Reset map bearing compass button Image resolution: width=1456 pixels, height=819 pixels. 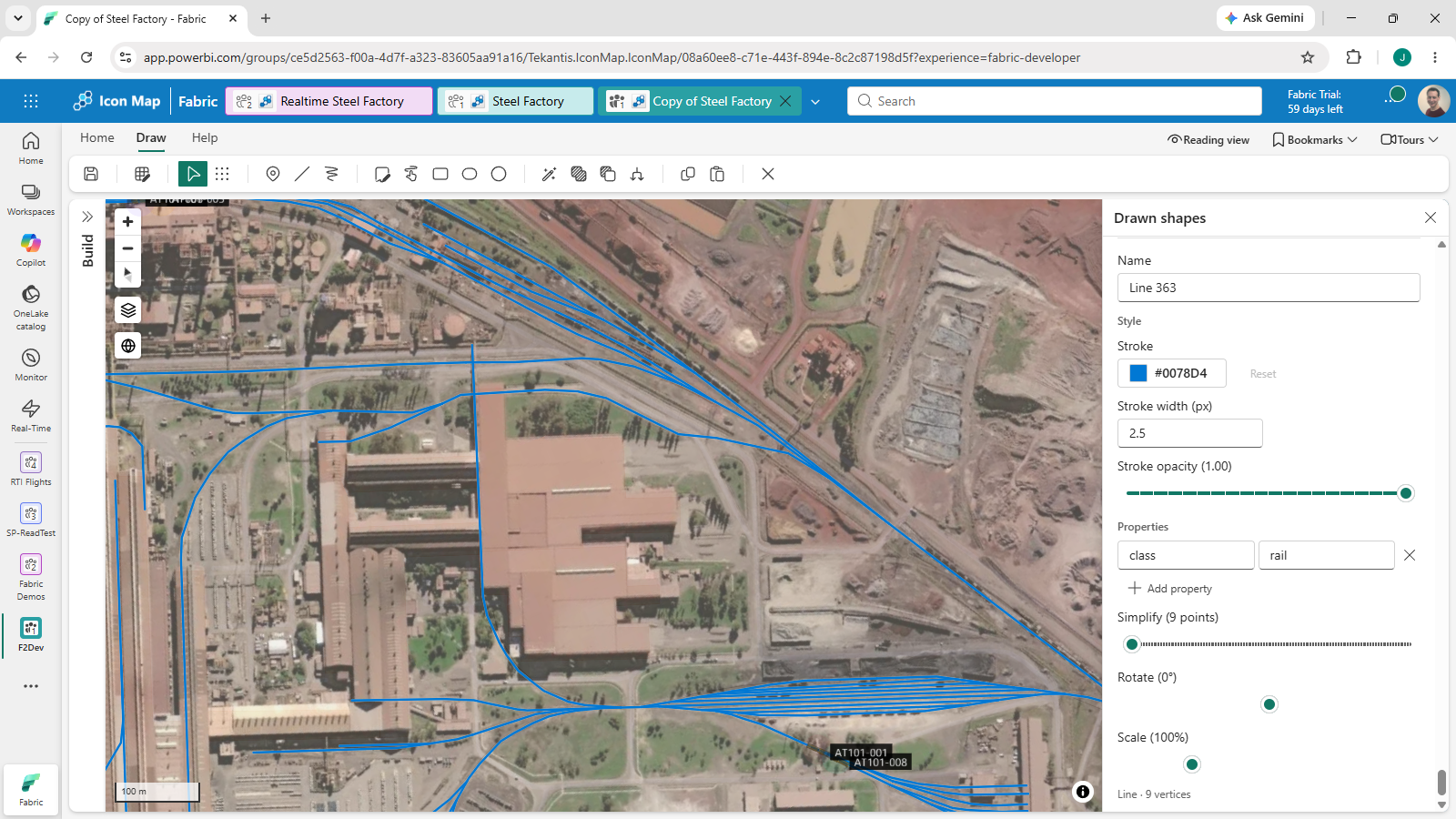pos(128,274)
